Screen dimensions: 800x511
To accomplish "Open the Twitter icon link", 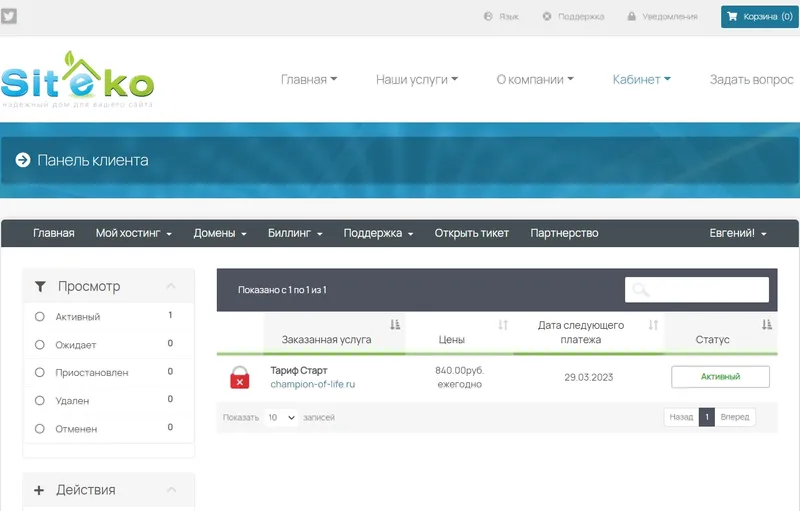I will coord(9,16).
